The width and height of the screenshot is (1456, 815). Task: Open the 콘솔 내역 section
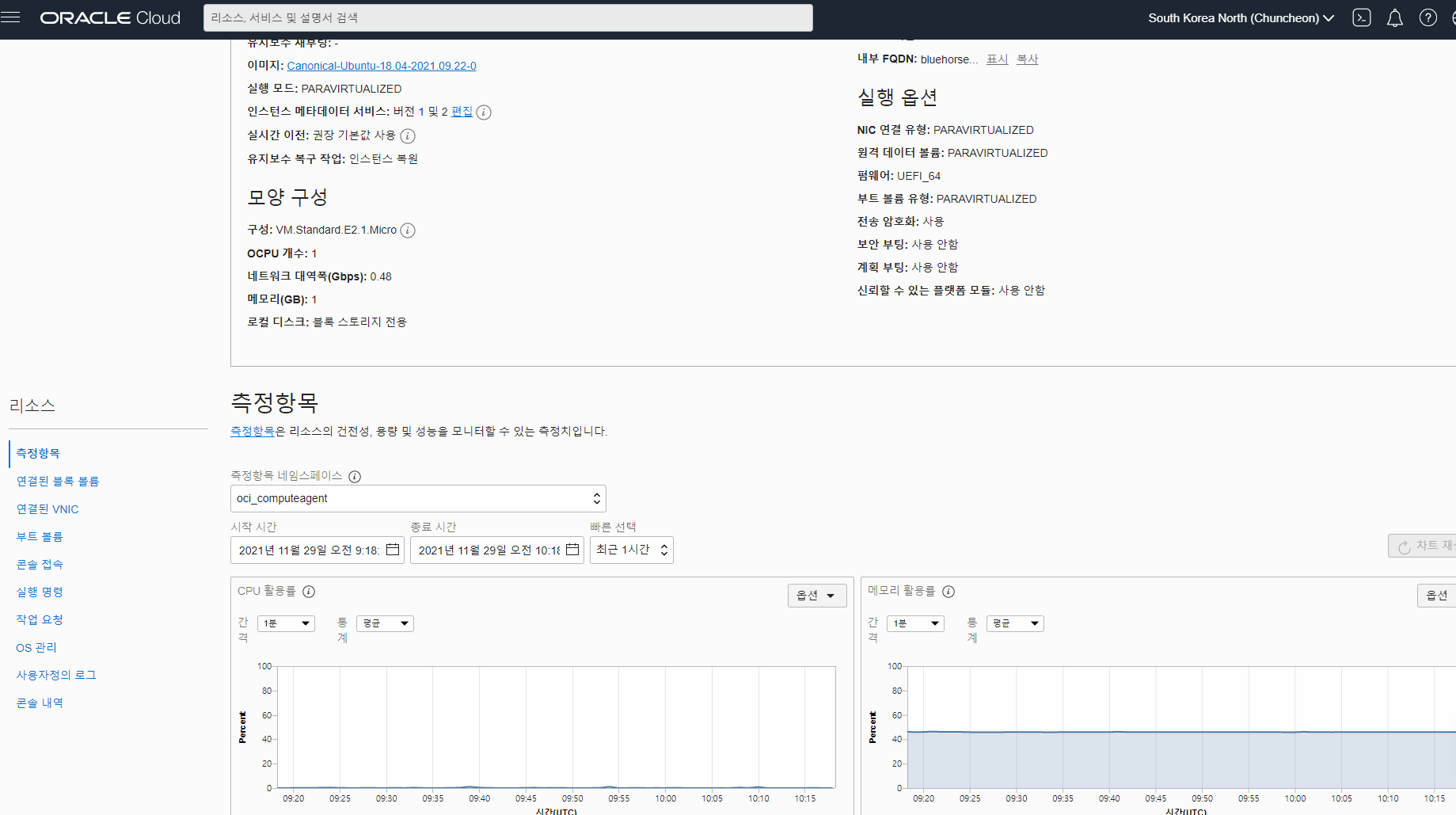pyautogui.click(x=40, y=703)
